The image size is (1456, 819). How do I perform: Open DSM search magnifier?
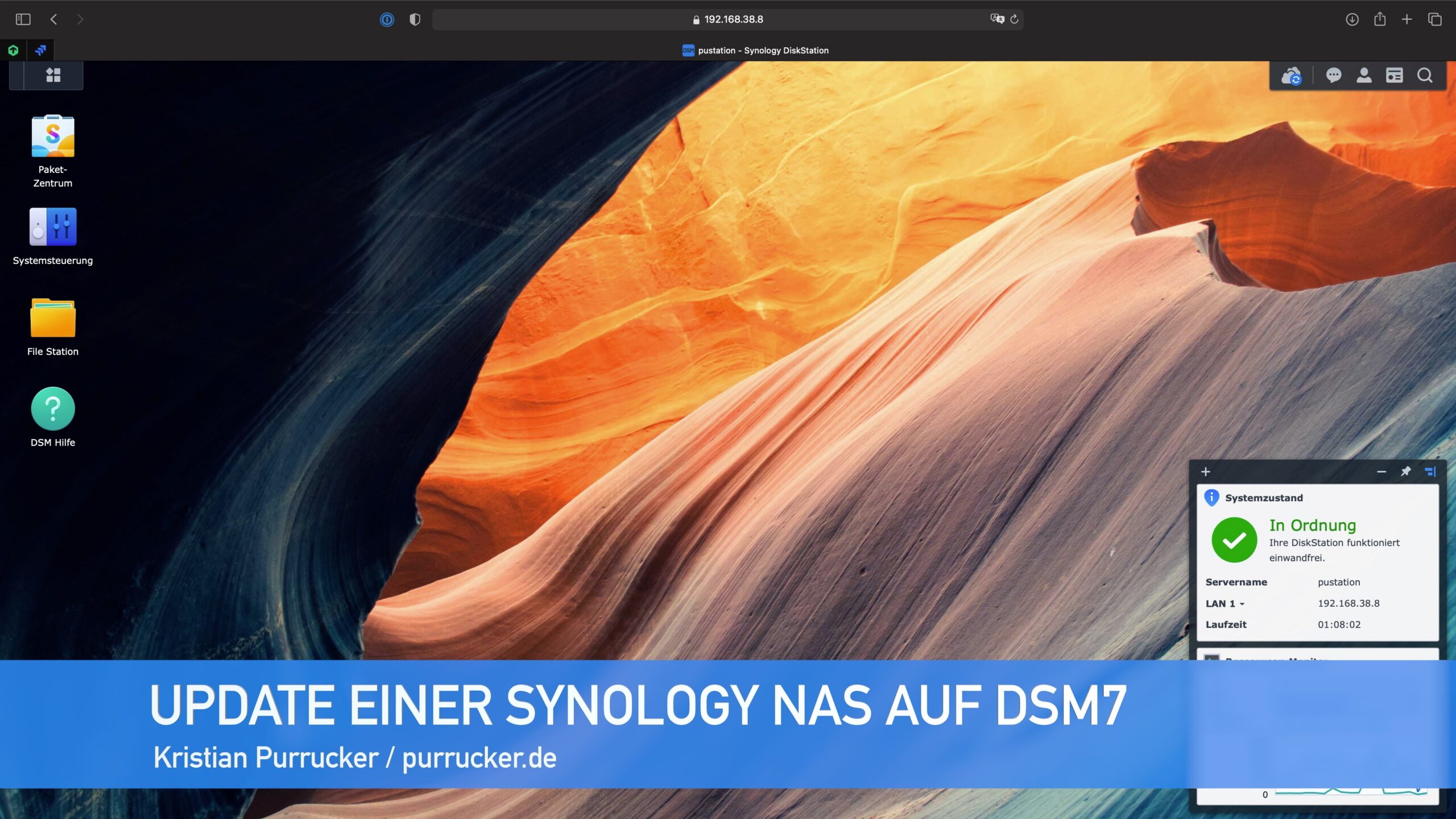(1425, 75)
